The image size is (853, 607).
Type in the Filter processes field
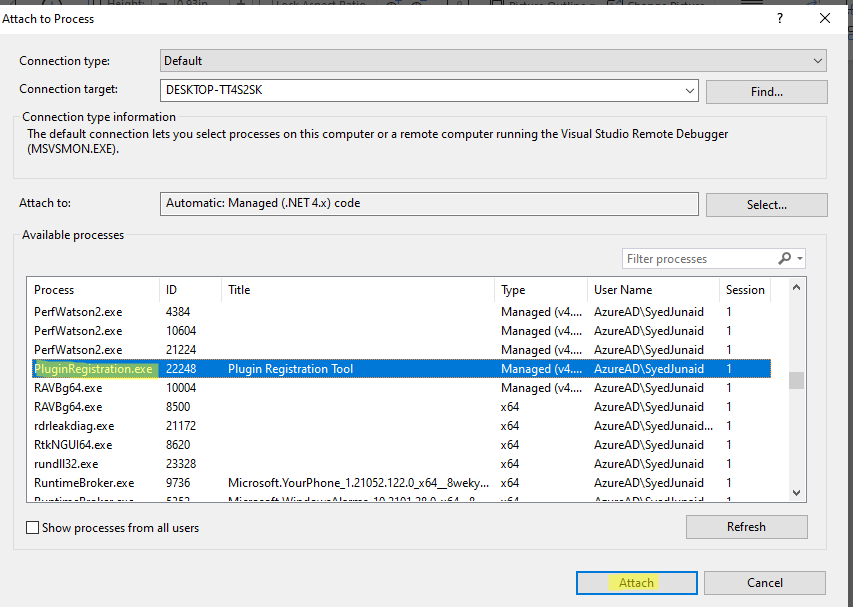tap(700, 259)
